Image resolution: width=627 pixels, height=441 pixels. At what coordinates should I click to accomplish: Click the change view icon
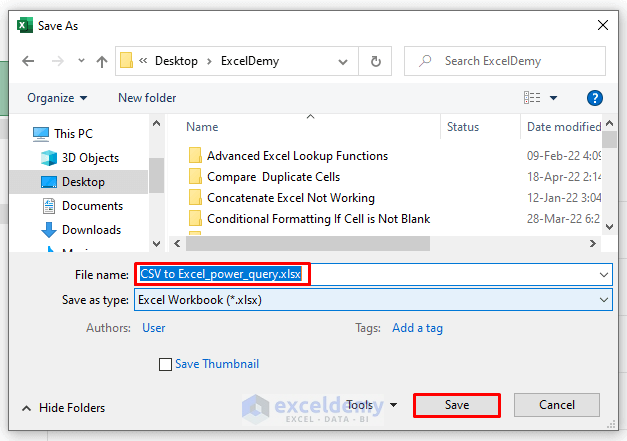533,98
